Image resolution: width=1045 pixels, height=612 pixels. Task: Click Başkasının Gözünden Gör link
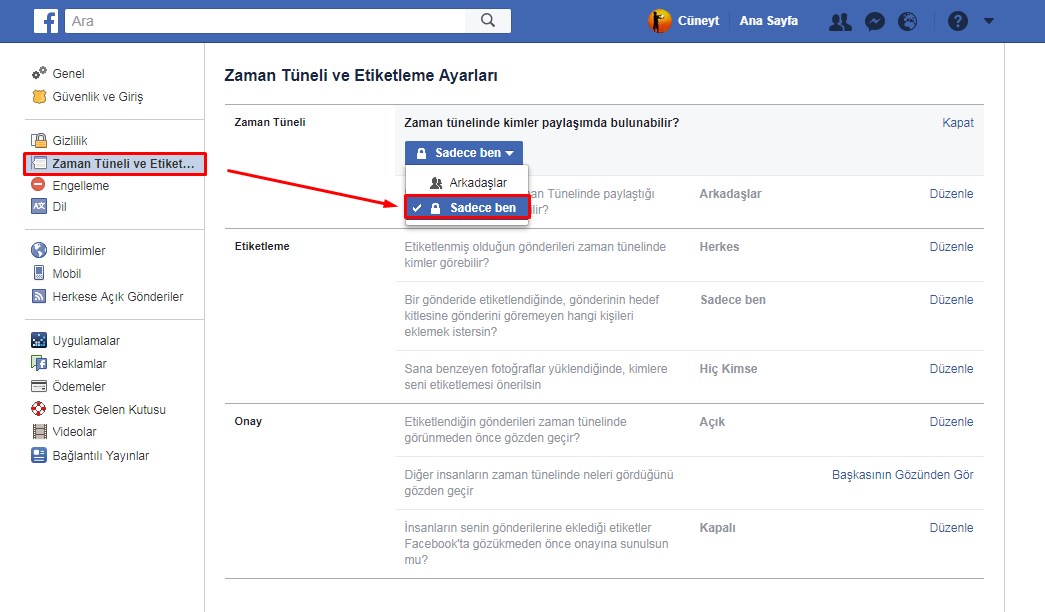click(x=902, y=475)
